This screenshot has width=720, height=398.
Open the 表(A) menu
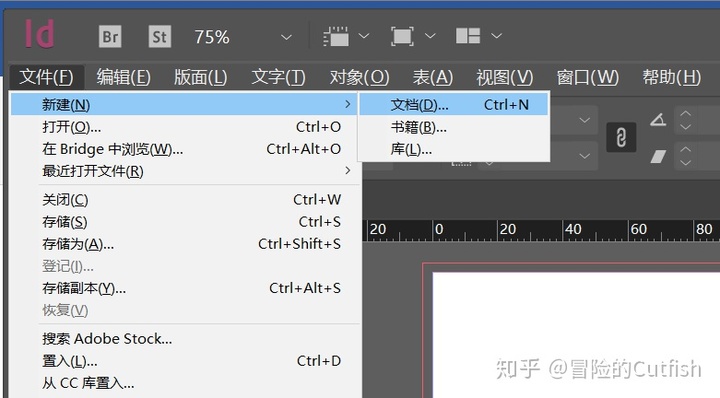433,77
